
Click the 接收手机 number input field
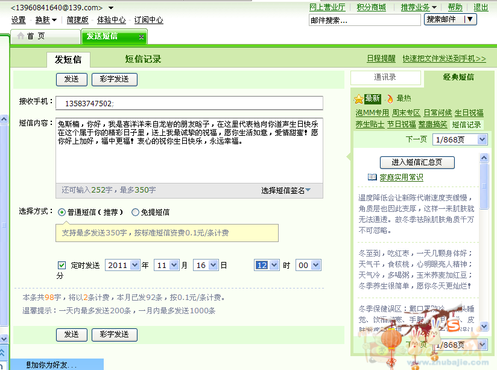pyautogui.click(x=189, y=103)
